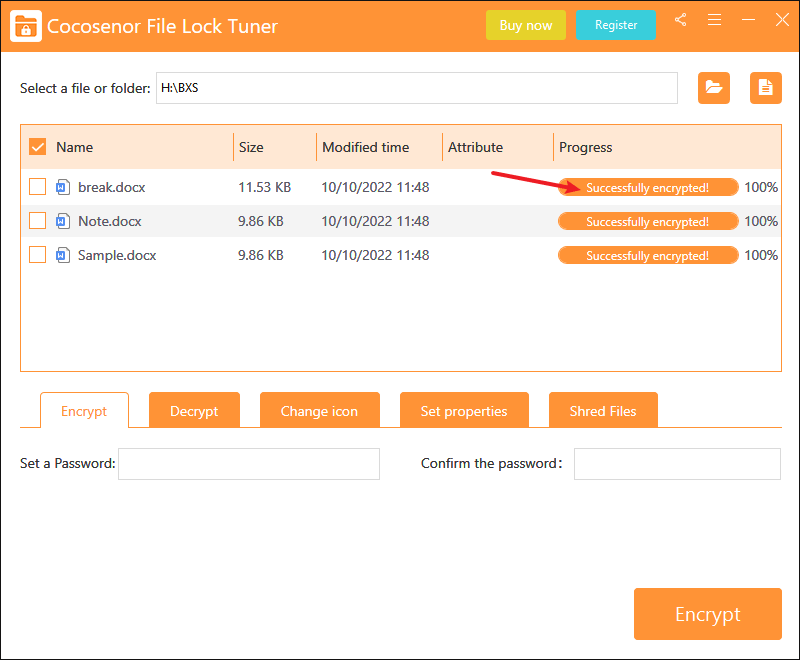Focus the Confirm the password field

pyautogui.click(x=677, y=464)
